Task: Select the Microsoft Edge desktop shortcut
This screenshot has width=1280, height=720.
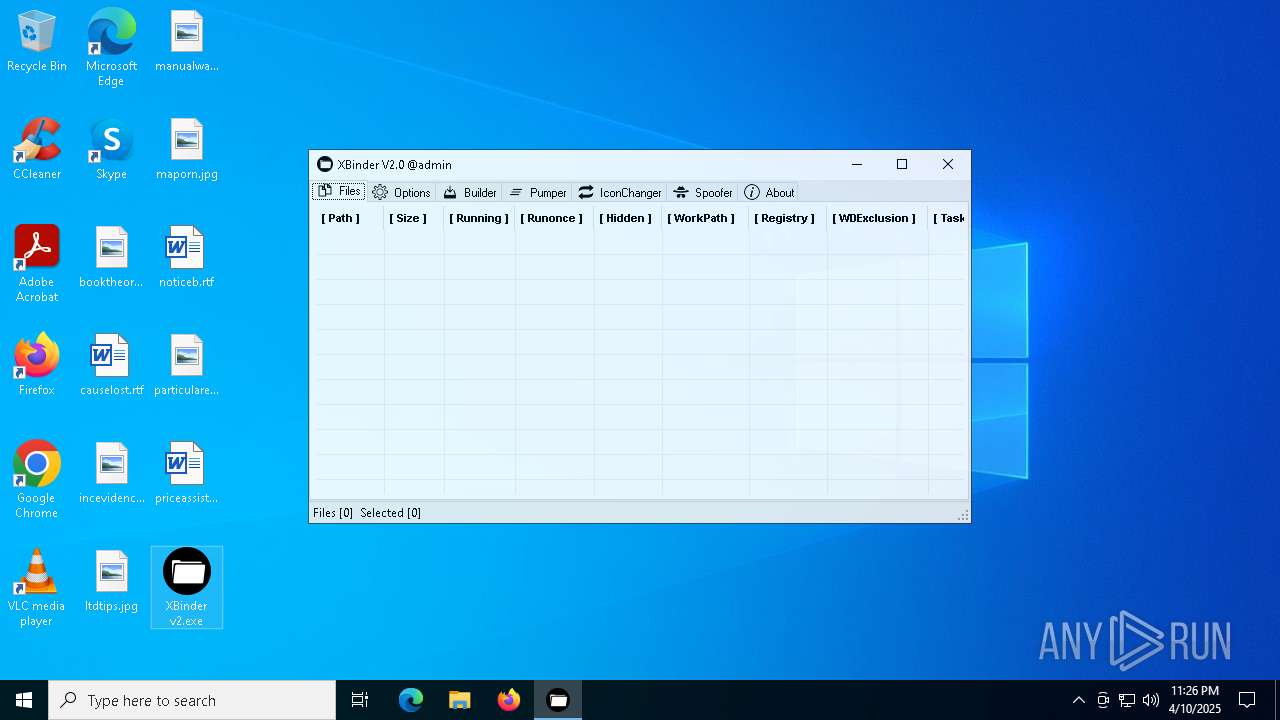Action: point(111,48)
